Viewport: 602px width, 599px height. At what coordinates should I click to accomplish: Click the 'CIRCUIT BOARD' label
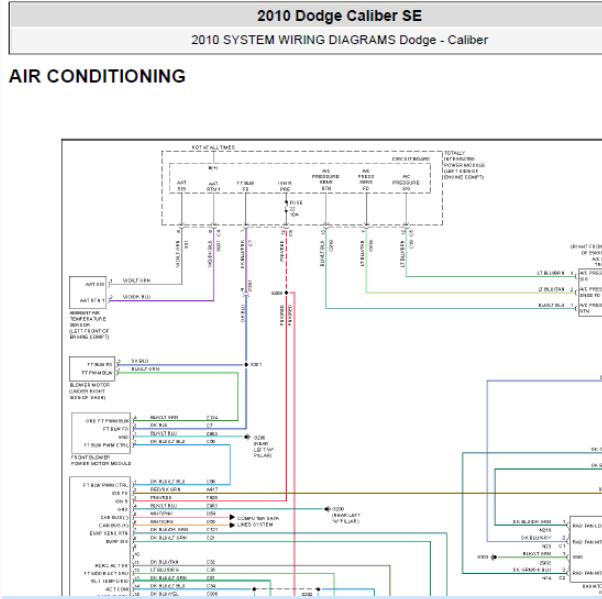tap(411, 159)
